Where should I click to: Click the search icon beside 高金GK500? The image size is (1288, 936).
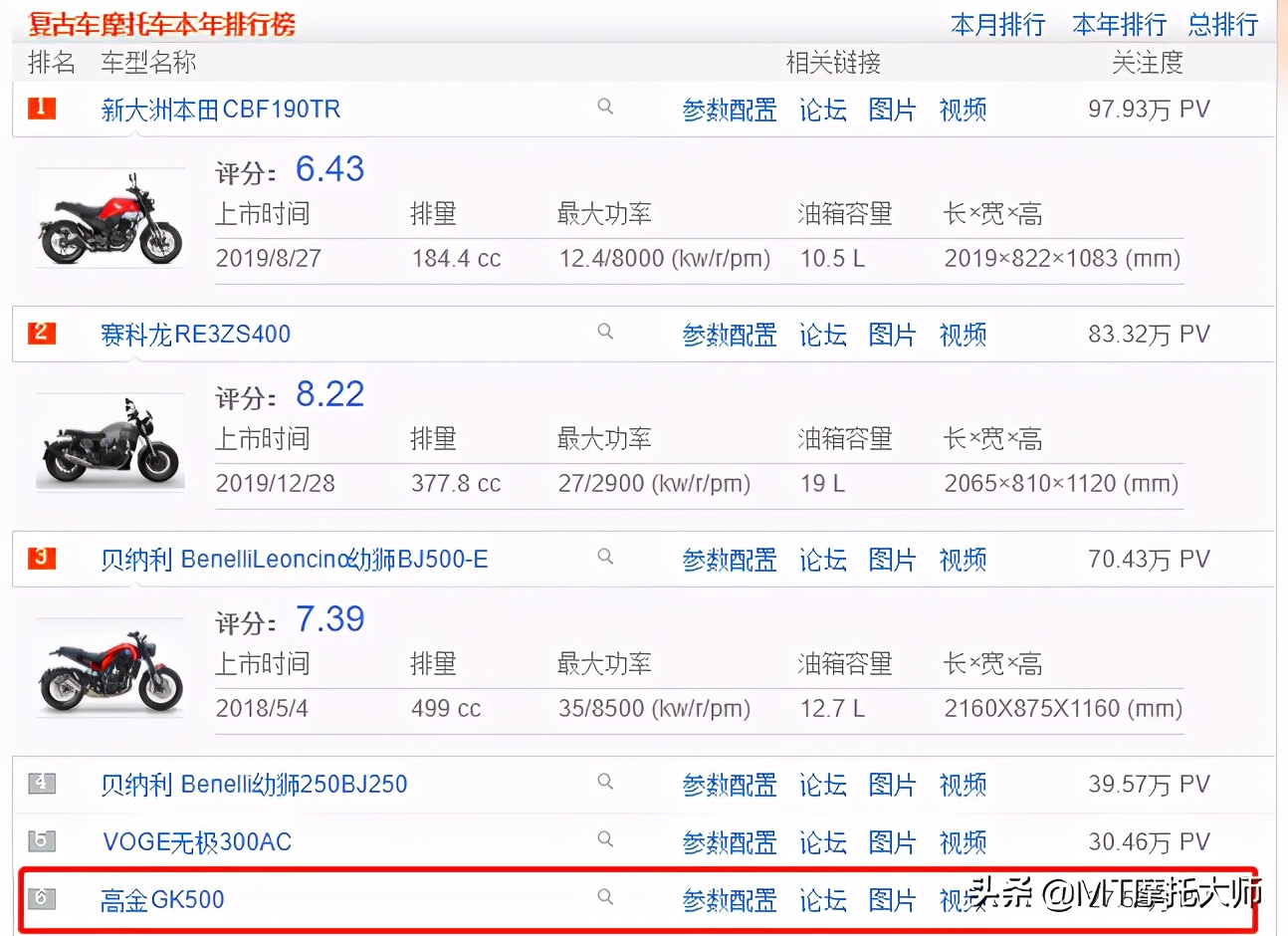click(605, 897)
